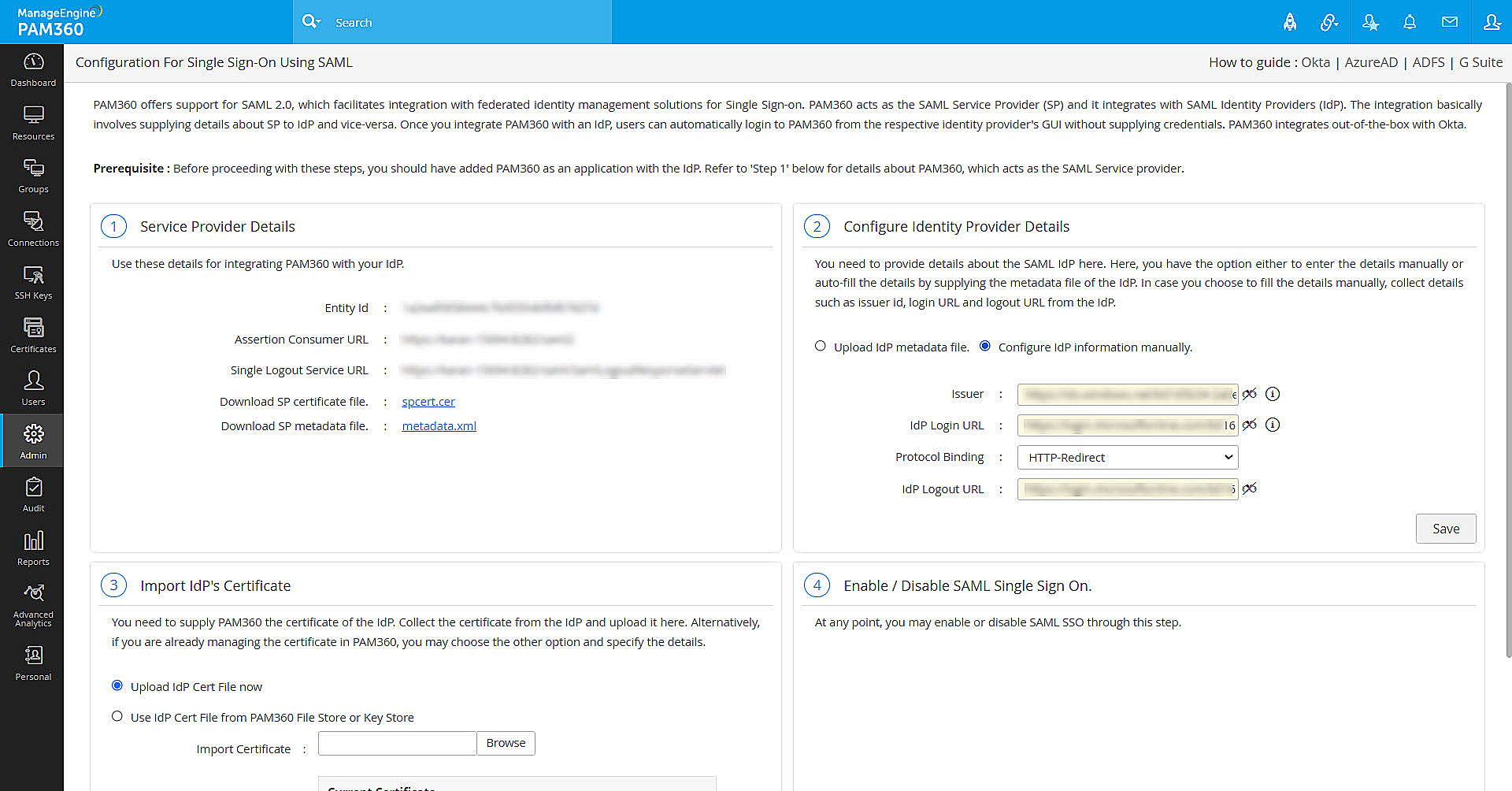Go to Users in the sidebar
Image resolution: width=1512 pixels, height=791 pixels.
[33, 389]
